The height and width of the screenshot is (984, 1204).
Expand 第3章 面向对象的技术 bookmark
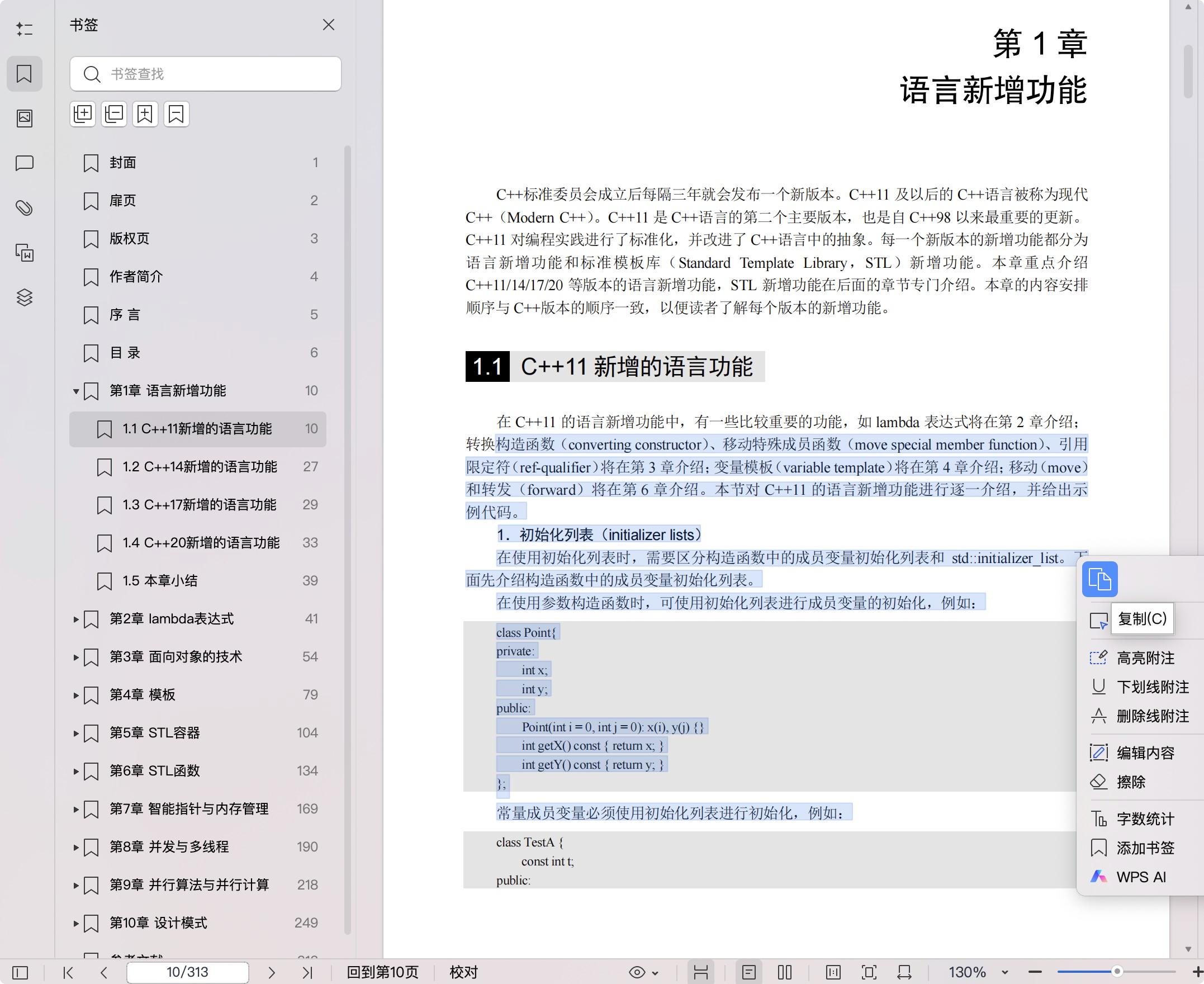(75, 657)
